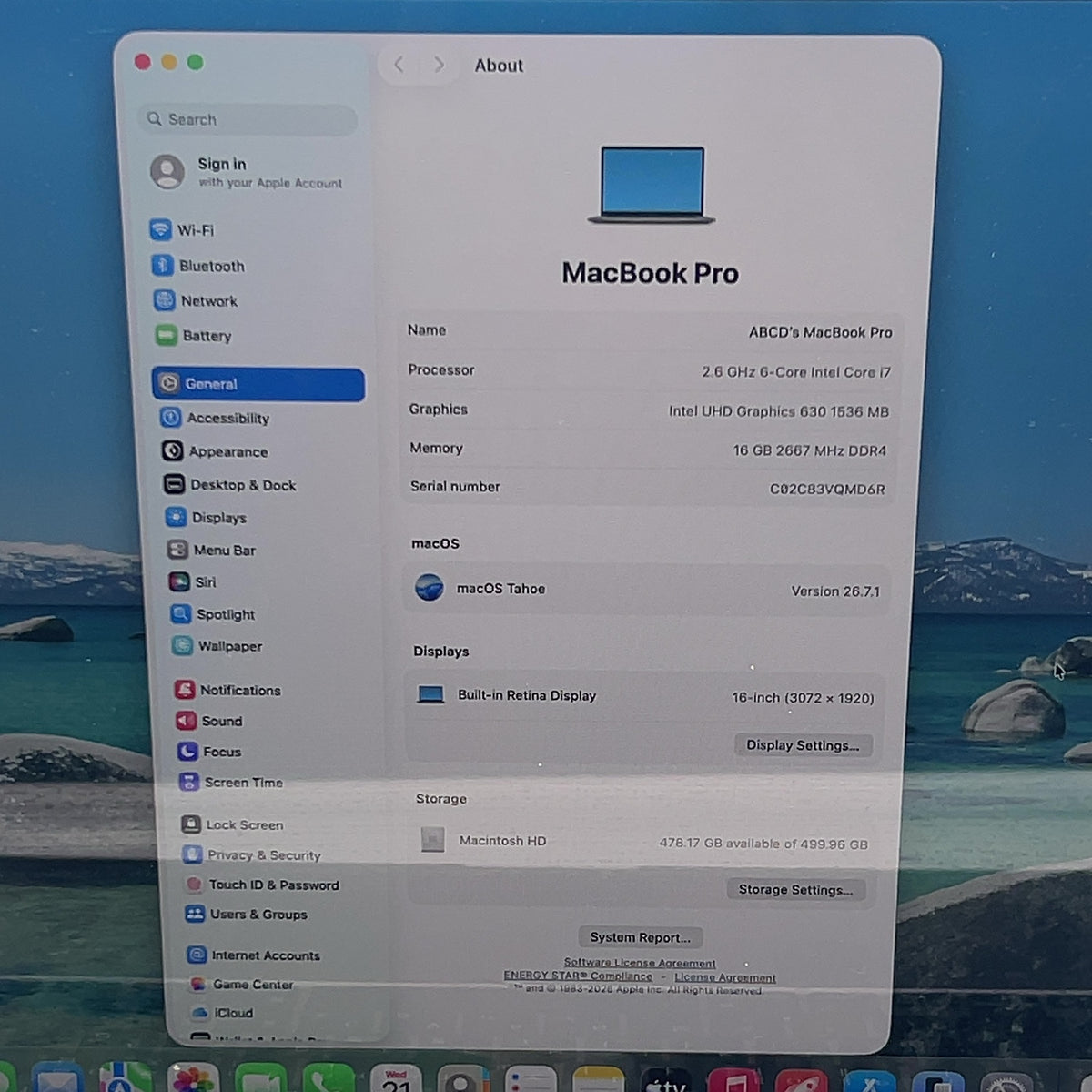Image resolution: width=1092 pixels, height=1092 pixels.
Task: Go back using the toolbar back arrow
Action: (399, 65)
